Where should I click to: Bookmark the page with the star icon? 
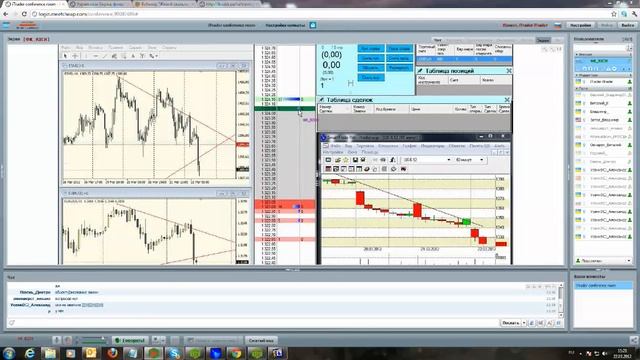(613, 14)
